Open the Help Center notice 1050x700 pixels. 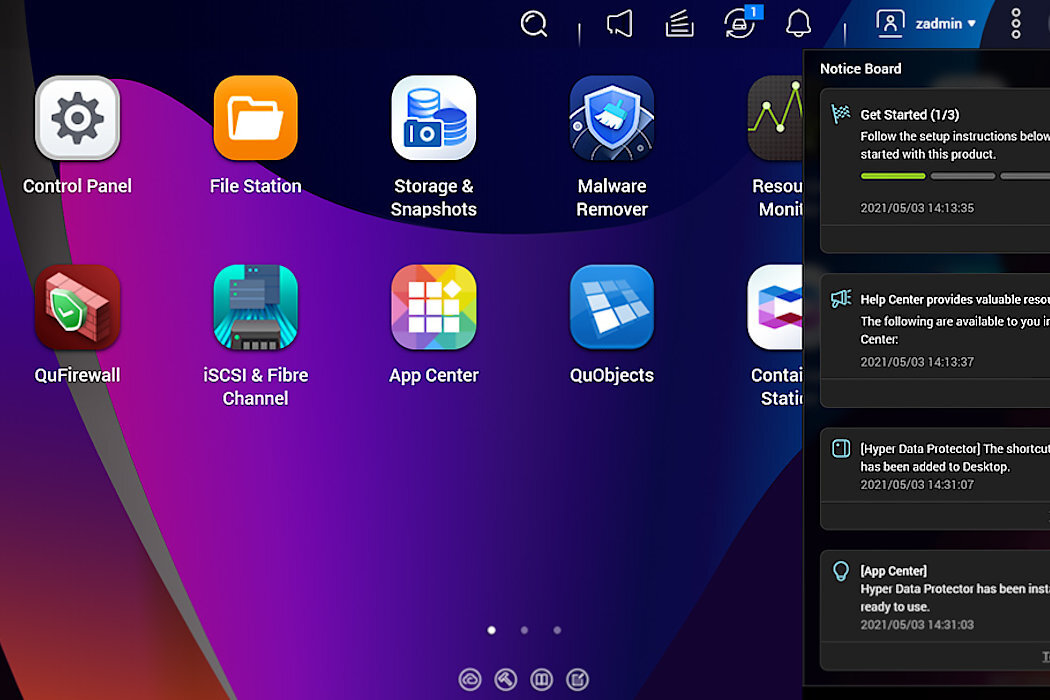coord(935,340)
